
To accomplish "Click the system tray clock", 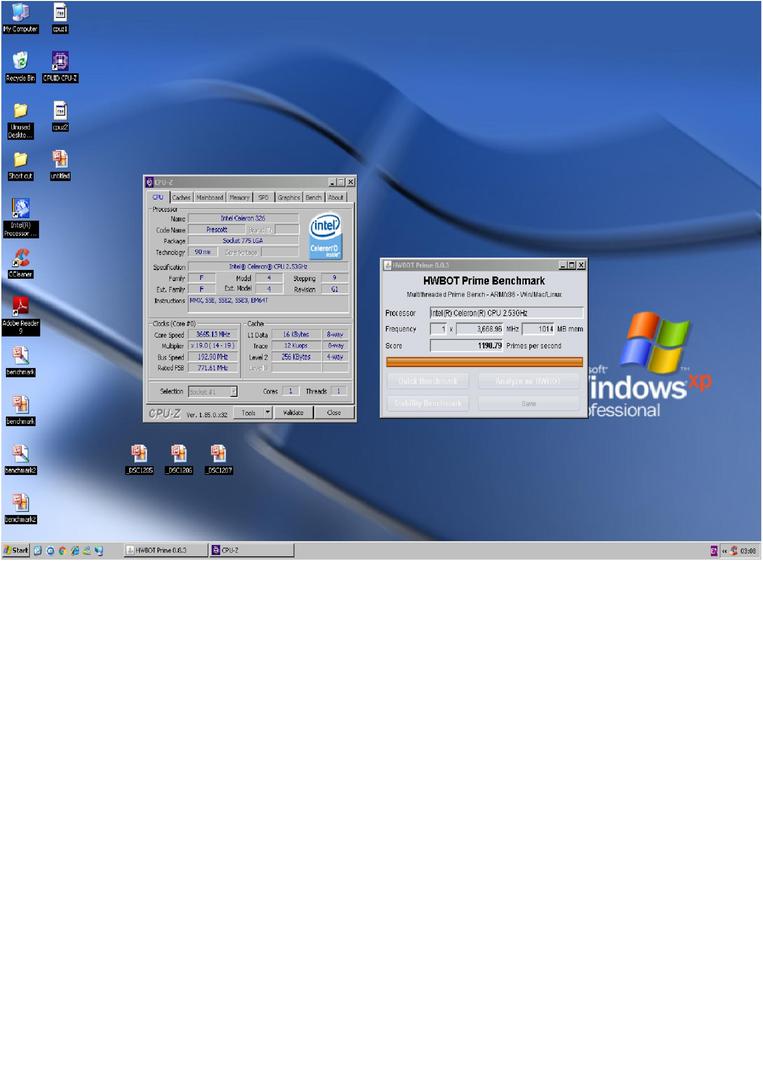I will (x=749, y=551).
